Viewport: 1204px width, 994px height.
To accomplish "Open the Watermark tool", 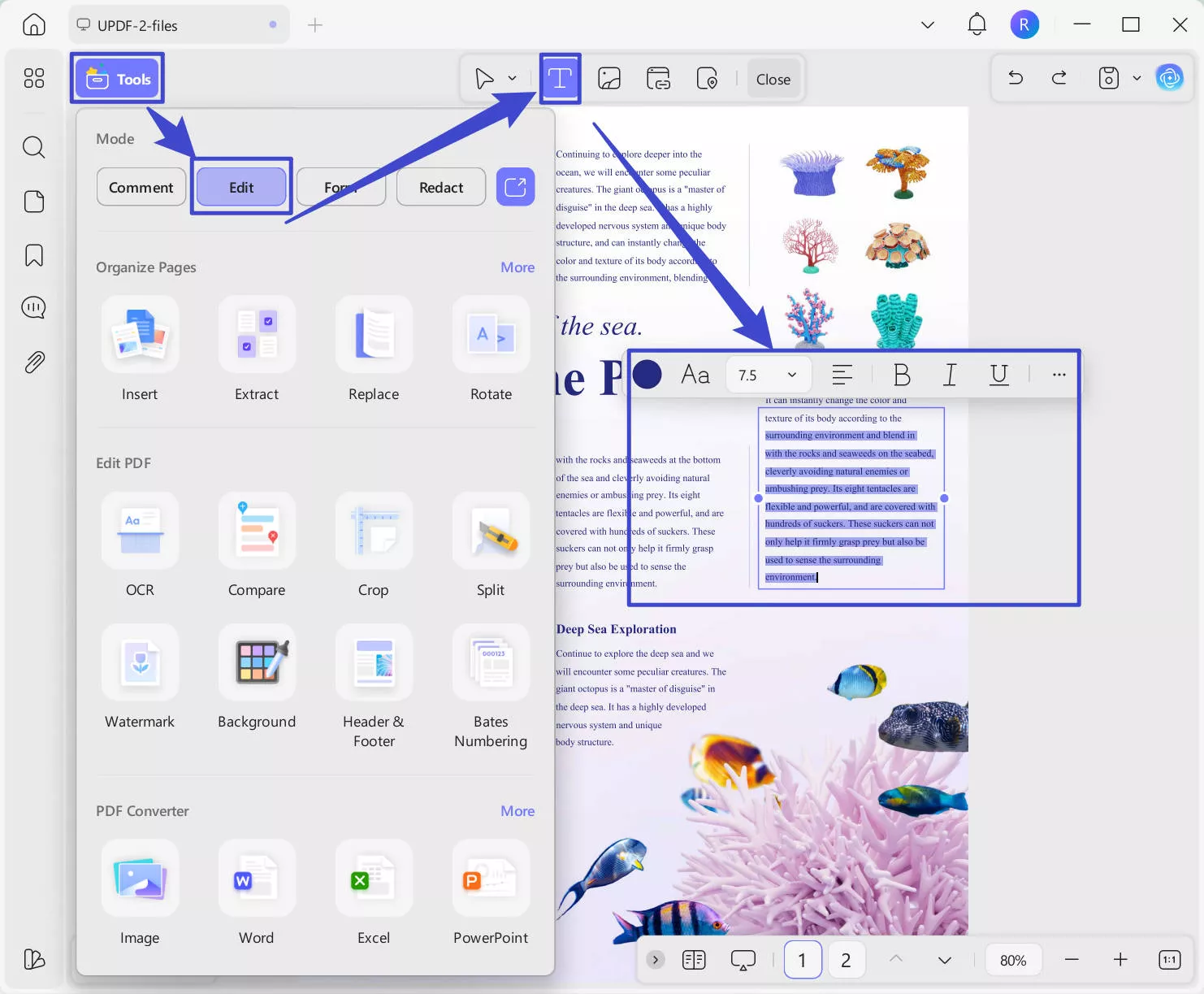I will click(140, 677).
